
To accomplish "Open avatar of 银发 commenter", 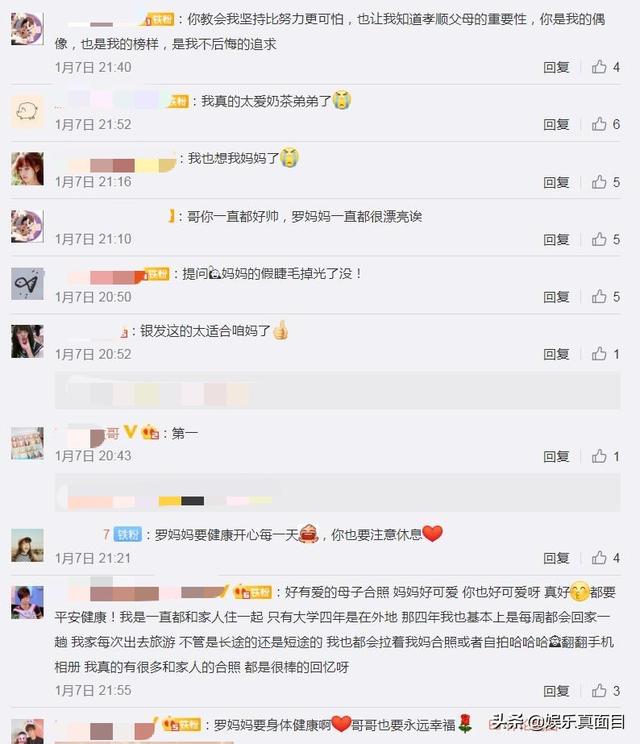I will point(28,341).
